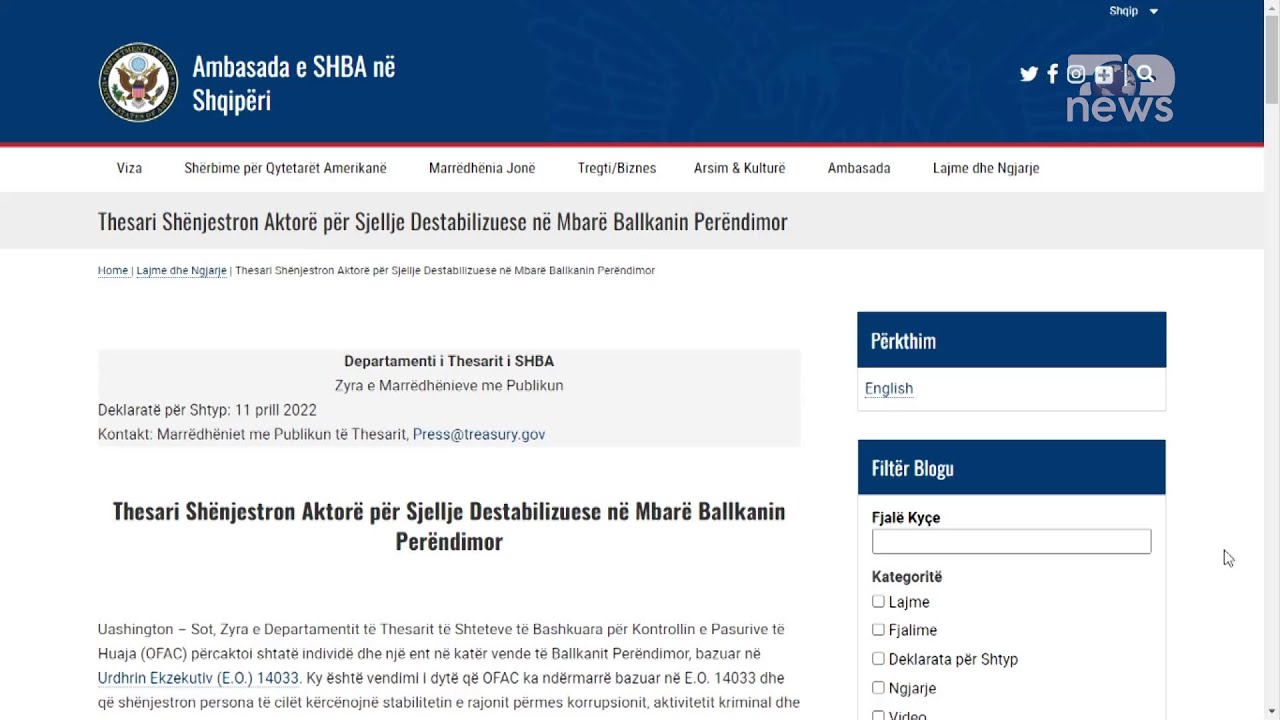This screenshot has width=1280, height=720.
Task: Open the embassy Instagram page
Action: pyautogui.click(x=1076, y=74)
